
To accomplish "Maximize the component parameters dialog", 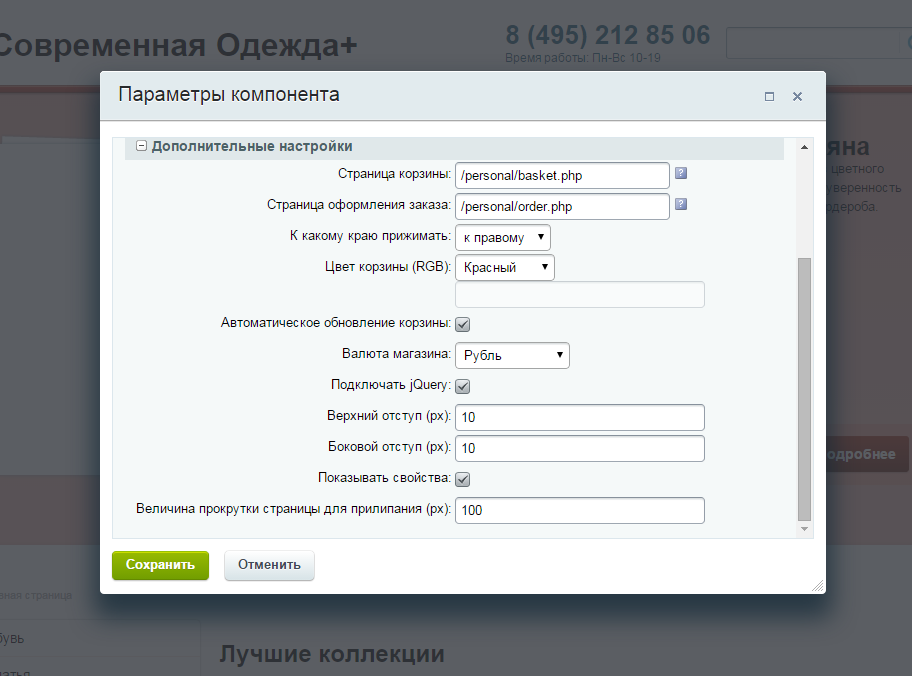I will point(769,97).
